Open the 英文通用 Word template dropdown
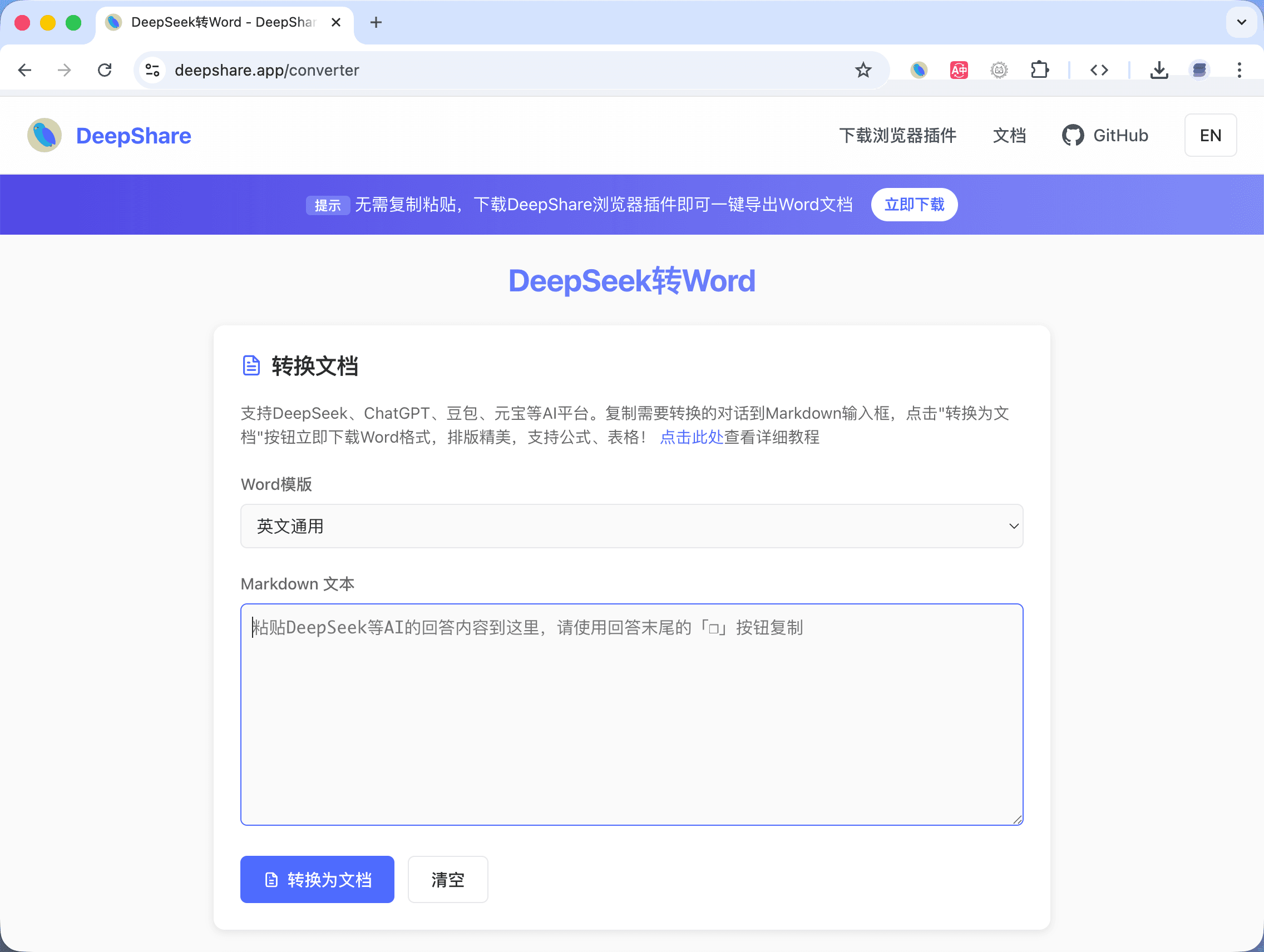The height and width of the screenshot is (952, 1264). [x=631, y=526]
